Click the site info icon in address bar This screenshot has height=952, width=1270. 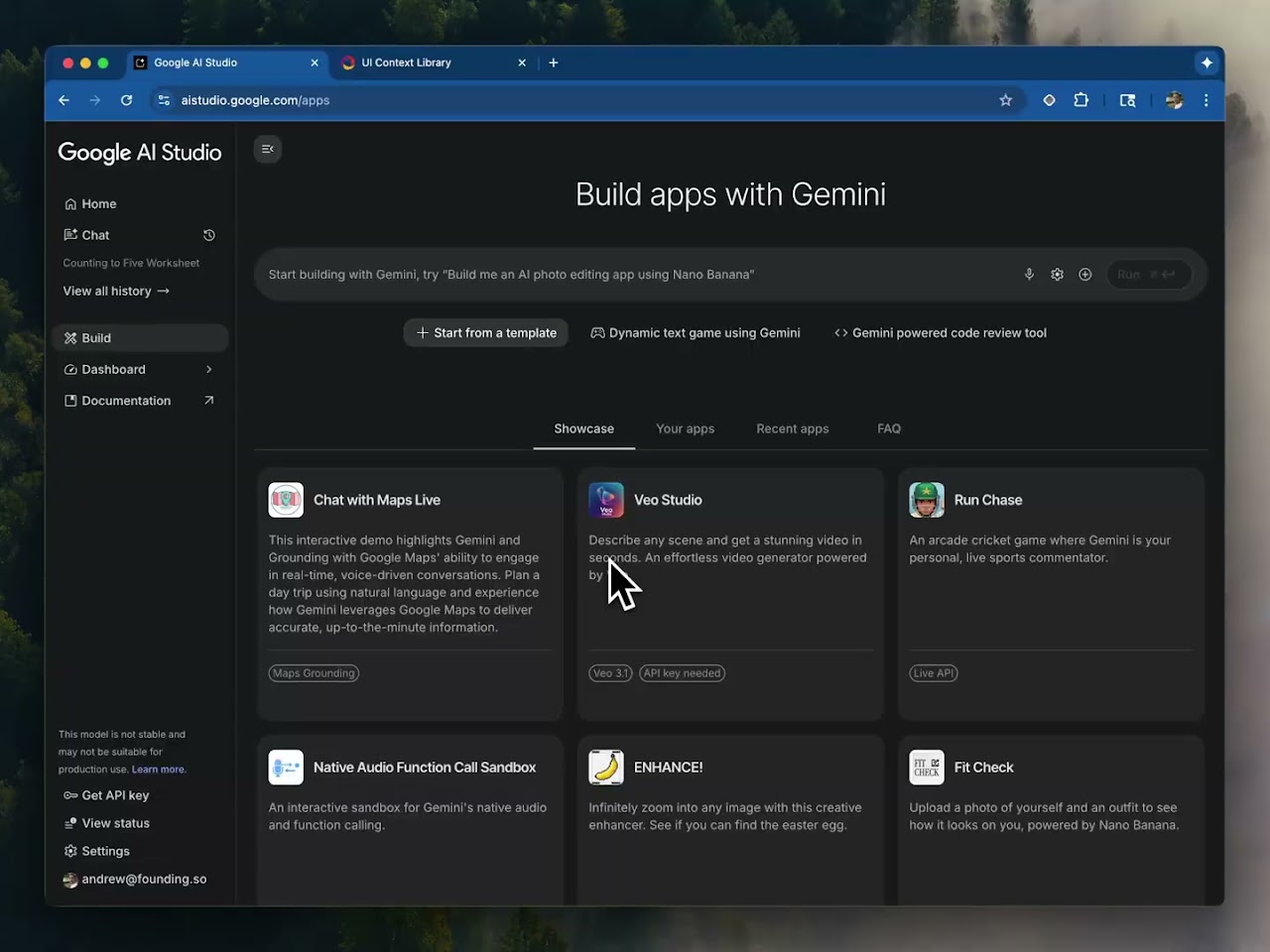164,100
